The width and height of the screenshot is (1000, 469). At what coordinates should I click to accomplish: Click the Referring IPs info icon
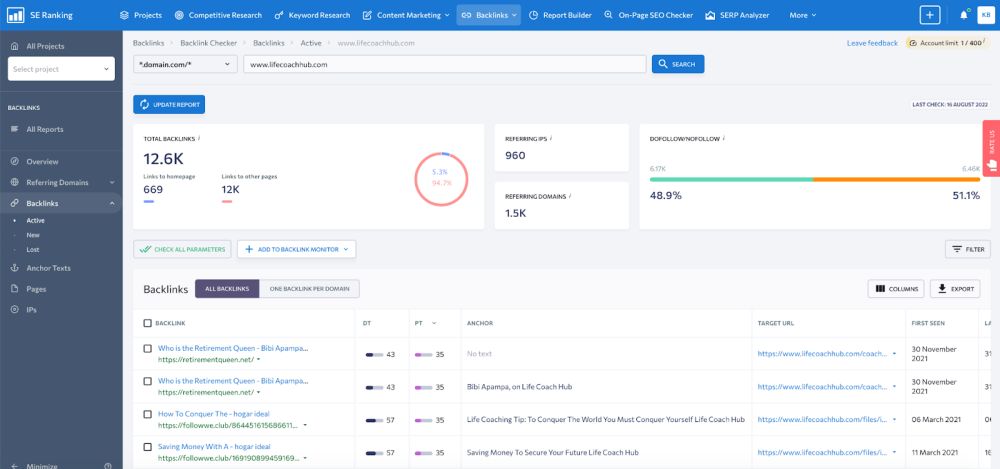[x=551, y=138]
